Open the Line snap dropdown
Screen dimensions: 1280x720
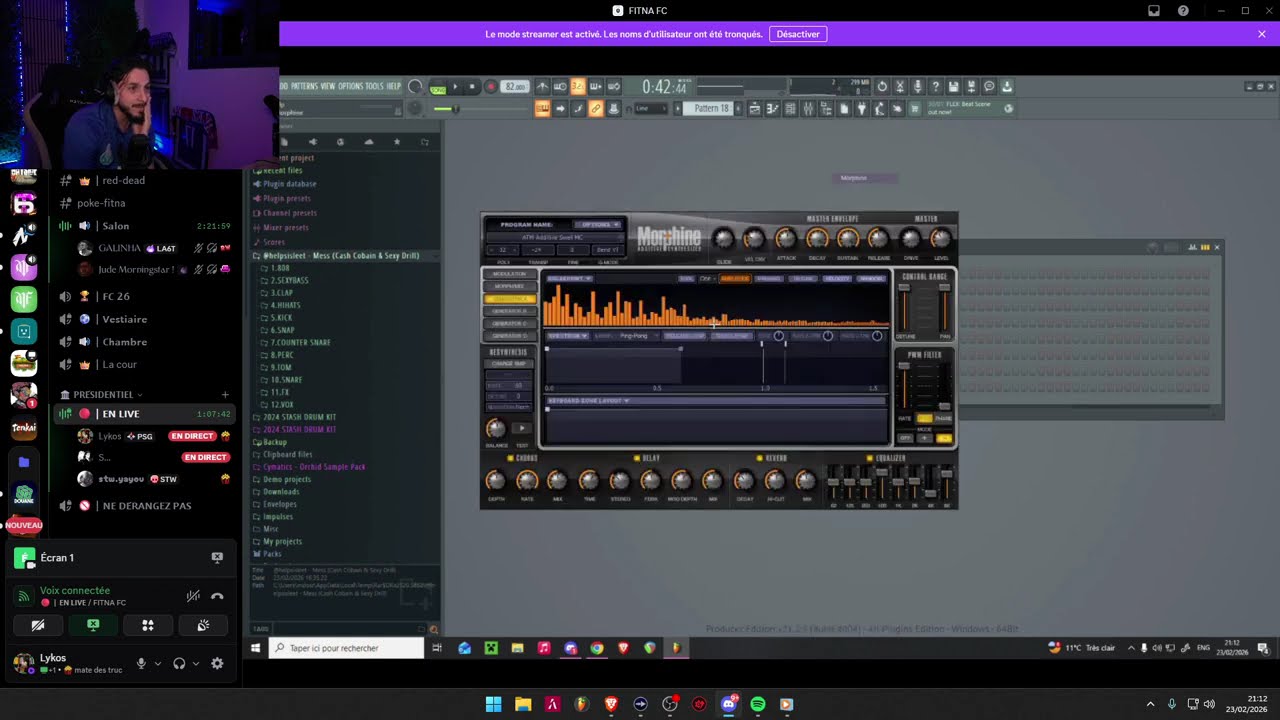[650, 109]
